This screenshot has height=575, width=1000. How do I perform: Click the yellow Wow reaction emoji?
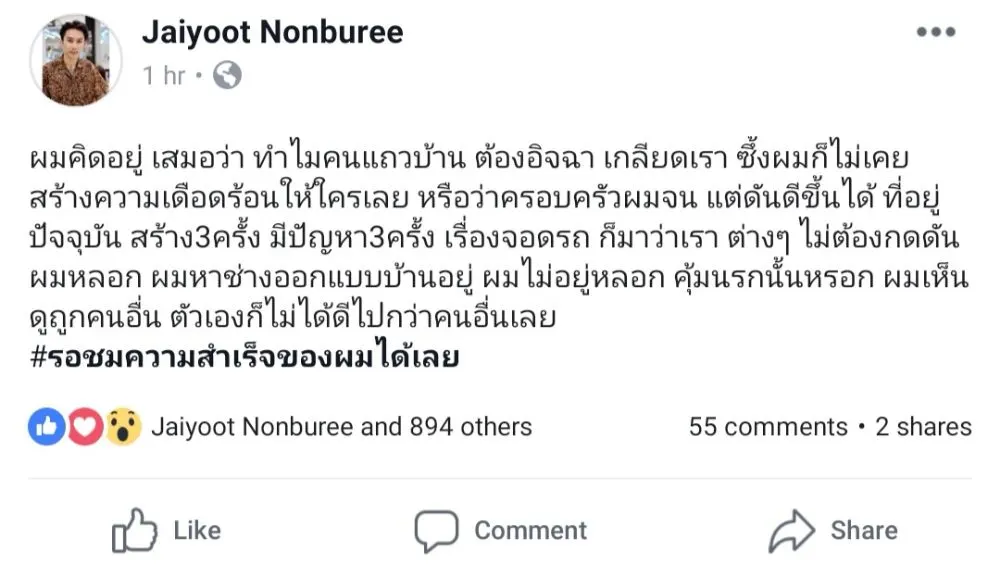pos(122,427)
